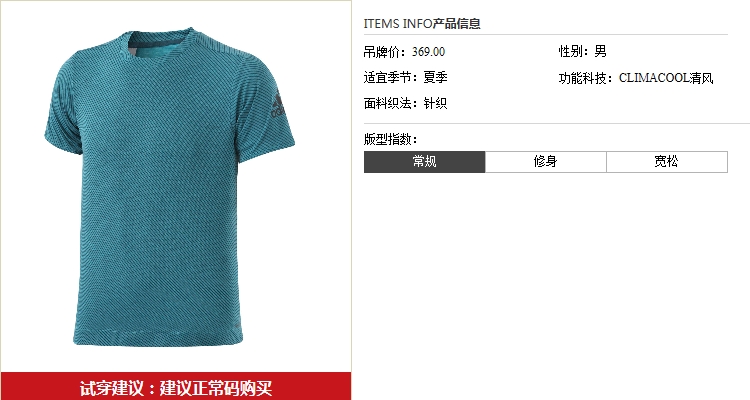Click the adidas logo on the sleeve
The width and height of the screenshot is (750, 400).
(x=277, y=105)
